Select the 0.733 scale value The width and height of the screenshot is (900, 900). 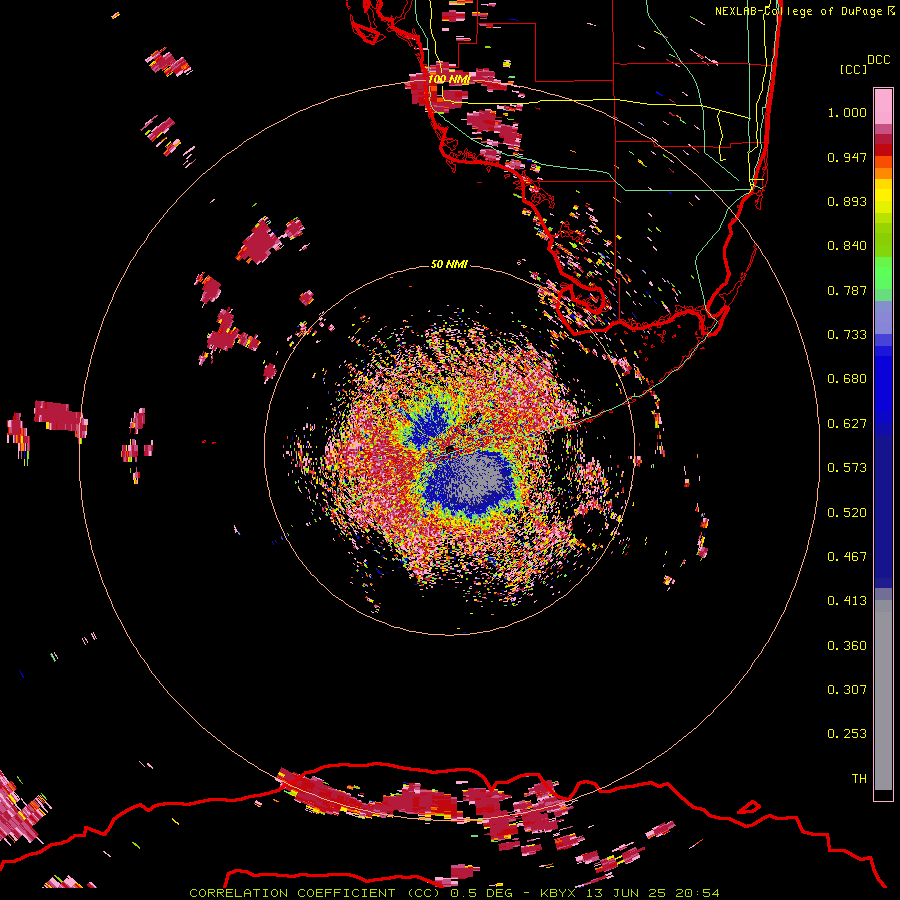[847, 335]
